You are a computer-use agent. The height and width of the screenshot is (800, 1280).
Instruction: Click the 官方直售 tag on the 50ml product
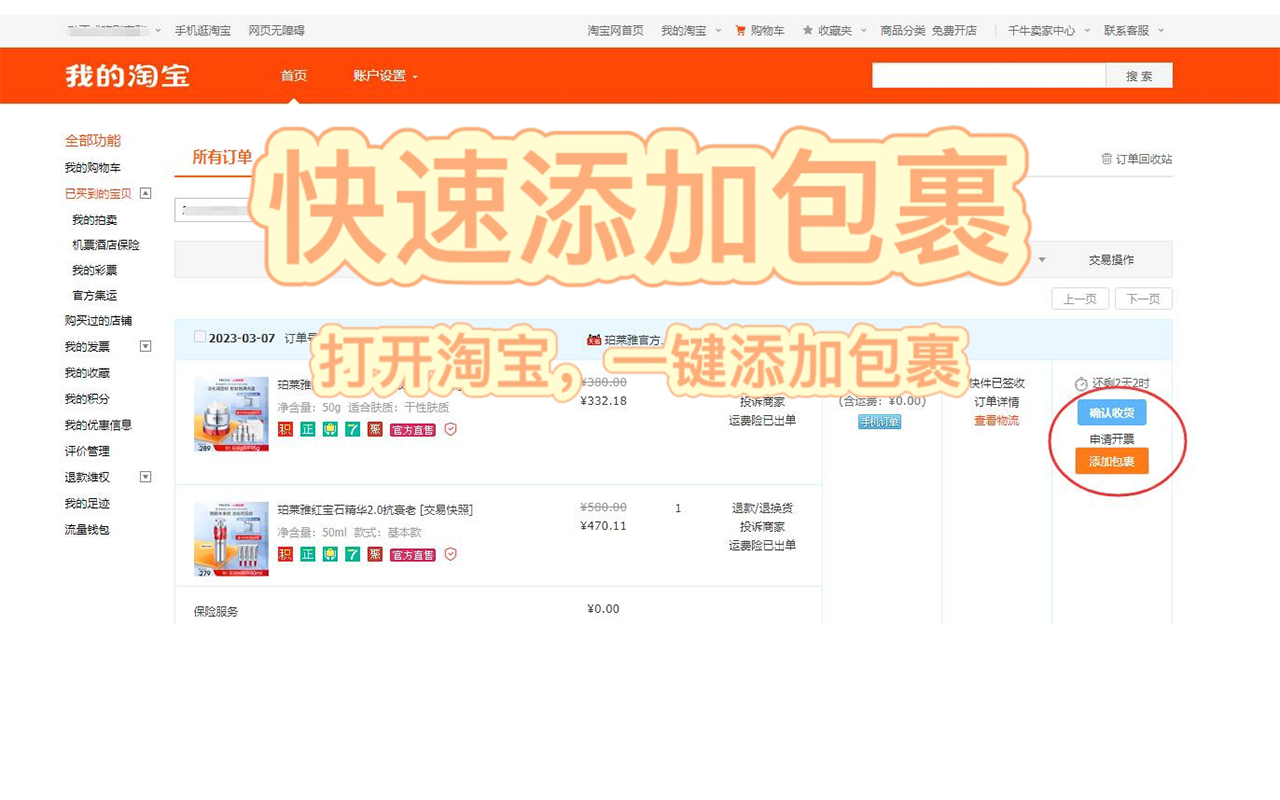point(413,555)
